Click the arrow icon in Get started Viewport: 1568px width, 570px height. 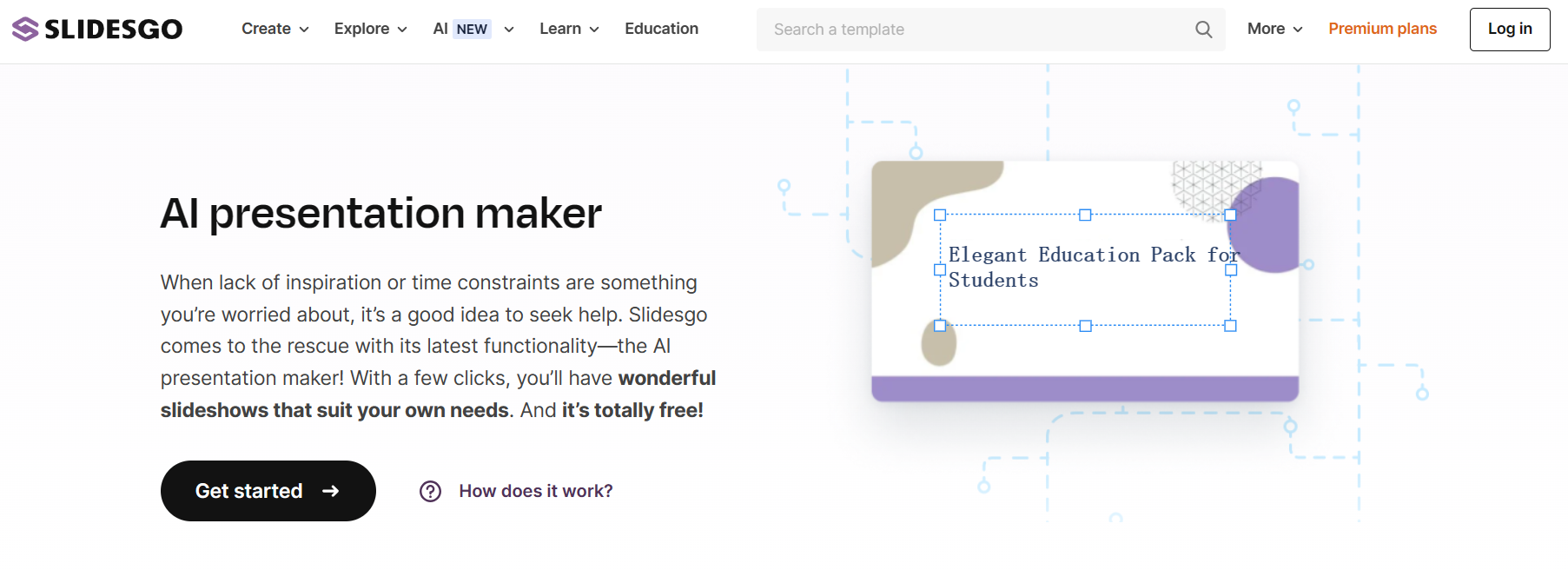click(331, 492)
